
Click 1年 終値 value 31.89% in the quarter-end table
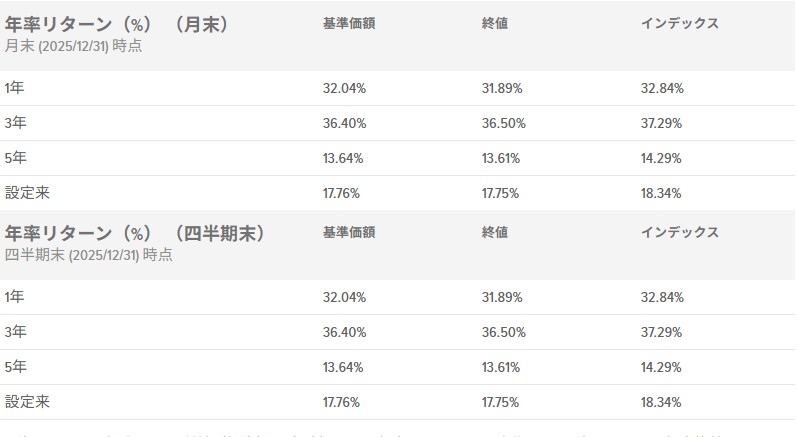click(x=501, y=297)
